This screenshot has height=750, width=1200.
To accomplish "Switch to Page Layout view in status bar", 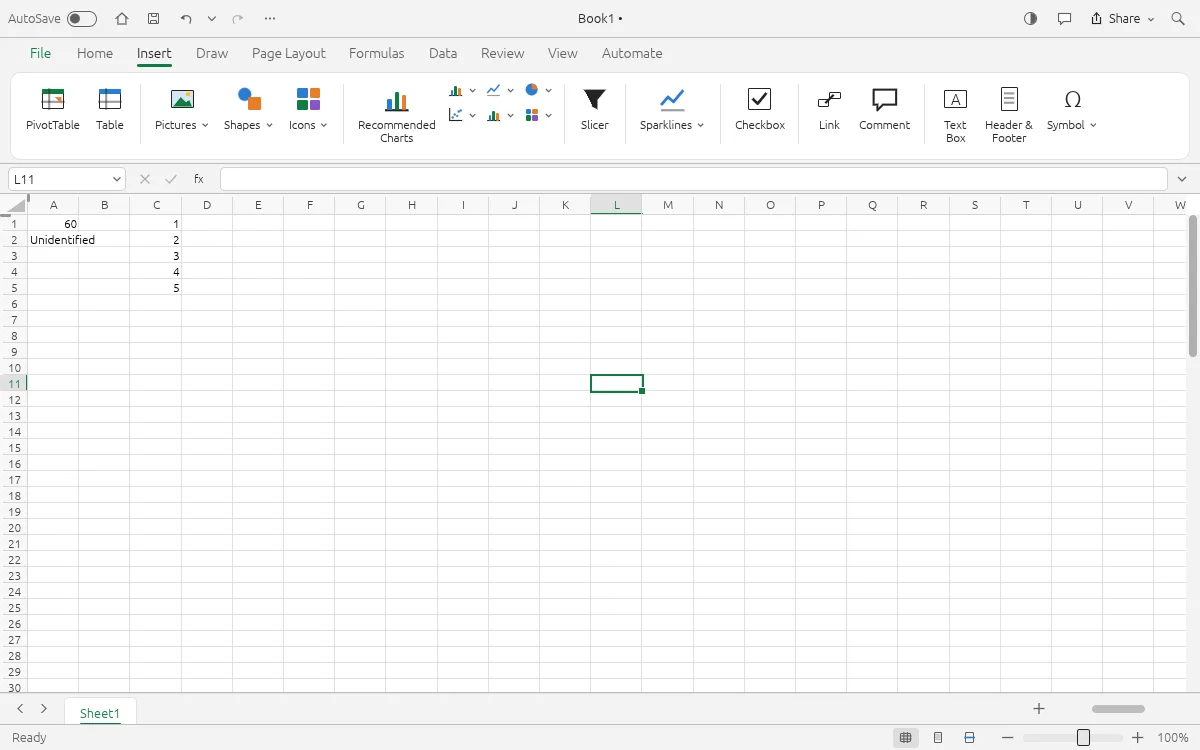I will [x=938, y=738].
